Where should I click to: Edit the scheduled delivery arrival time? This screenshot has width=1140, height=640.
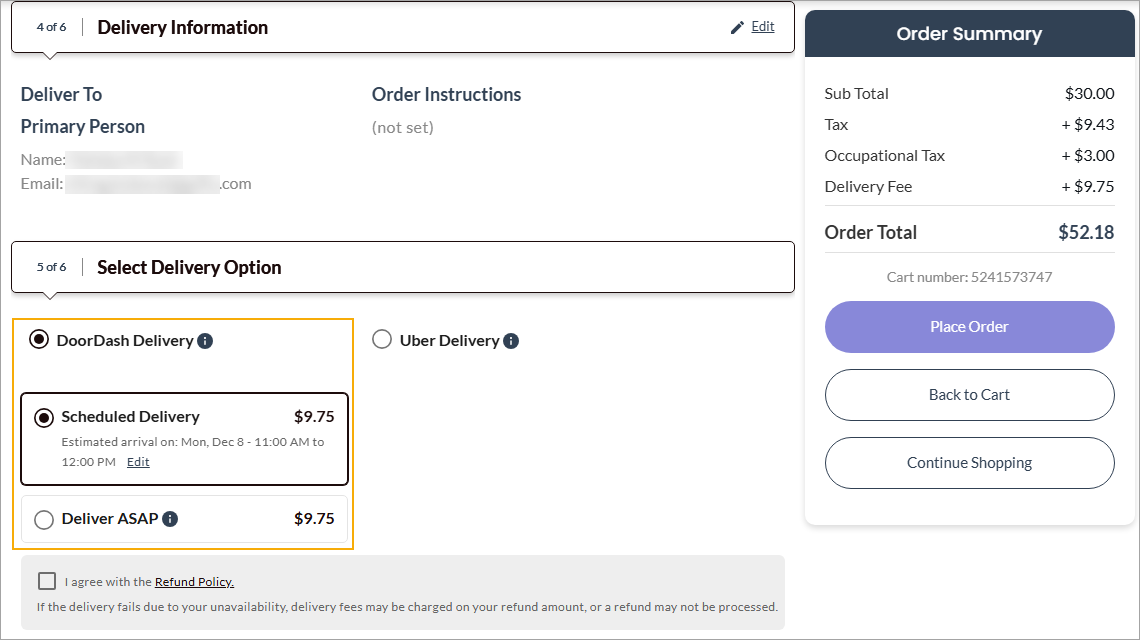click(138, 462)
